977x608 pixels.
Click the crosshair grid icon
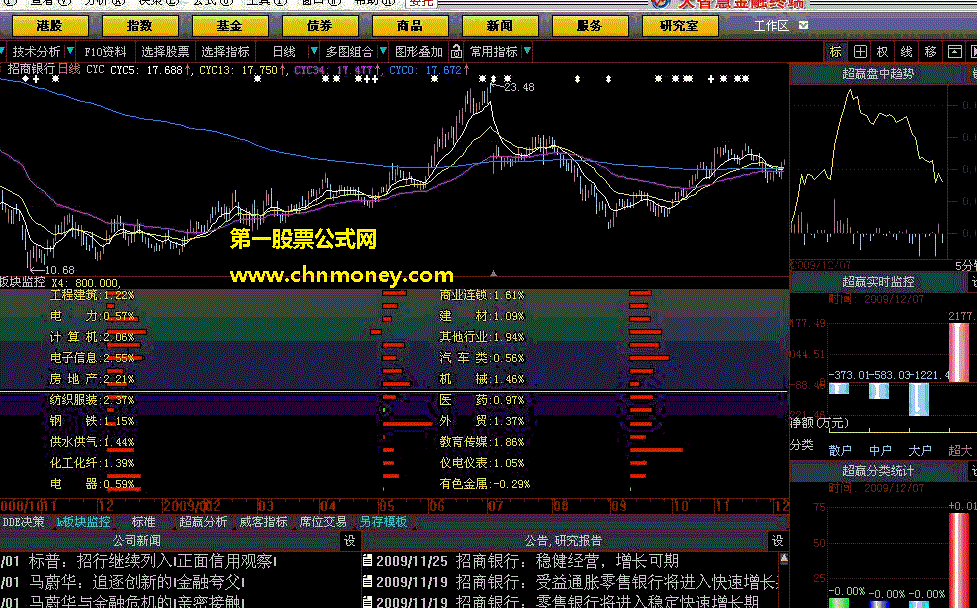coord(860,52)
